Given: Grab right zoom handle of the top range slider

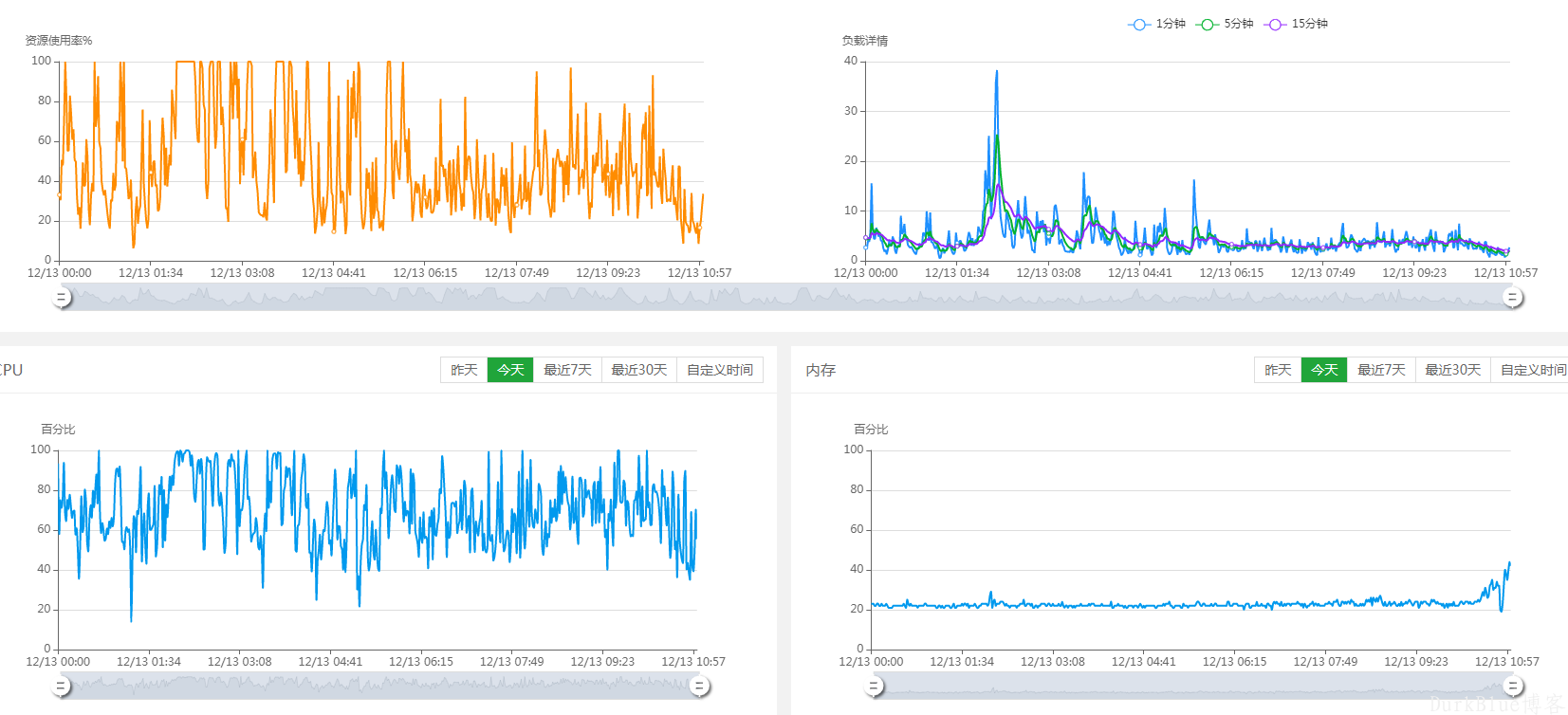Looking at the screenshot, I should tap(1513, 298).
